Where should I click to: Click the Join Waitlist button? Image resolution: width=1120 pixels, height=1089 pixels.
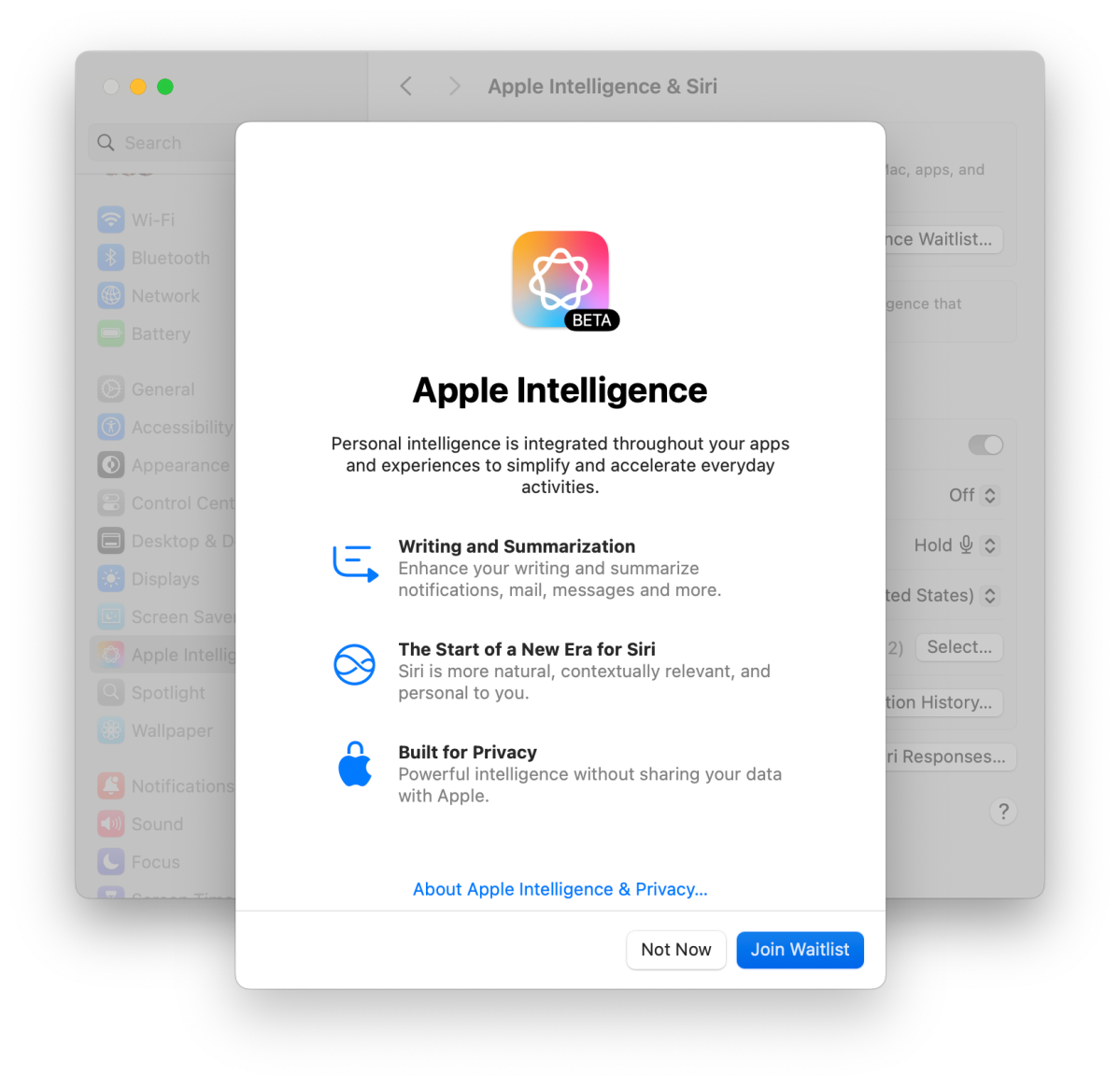[800, 949]
